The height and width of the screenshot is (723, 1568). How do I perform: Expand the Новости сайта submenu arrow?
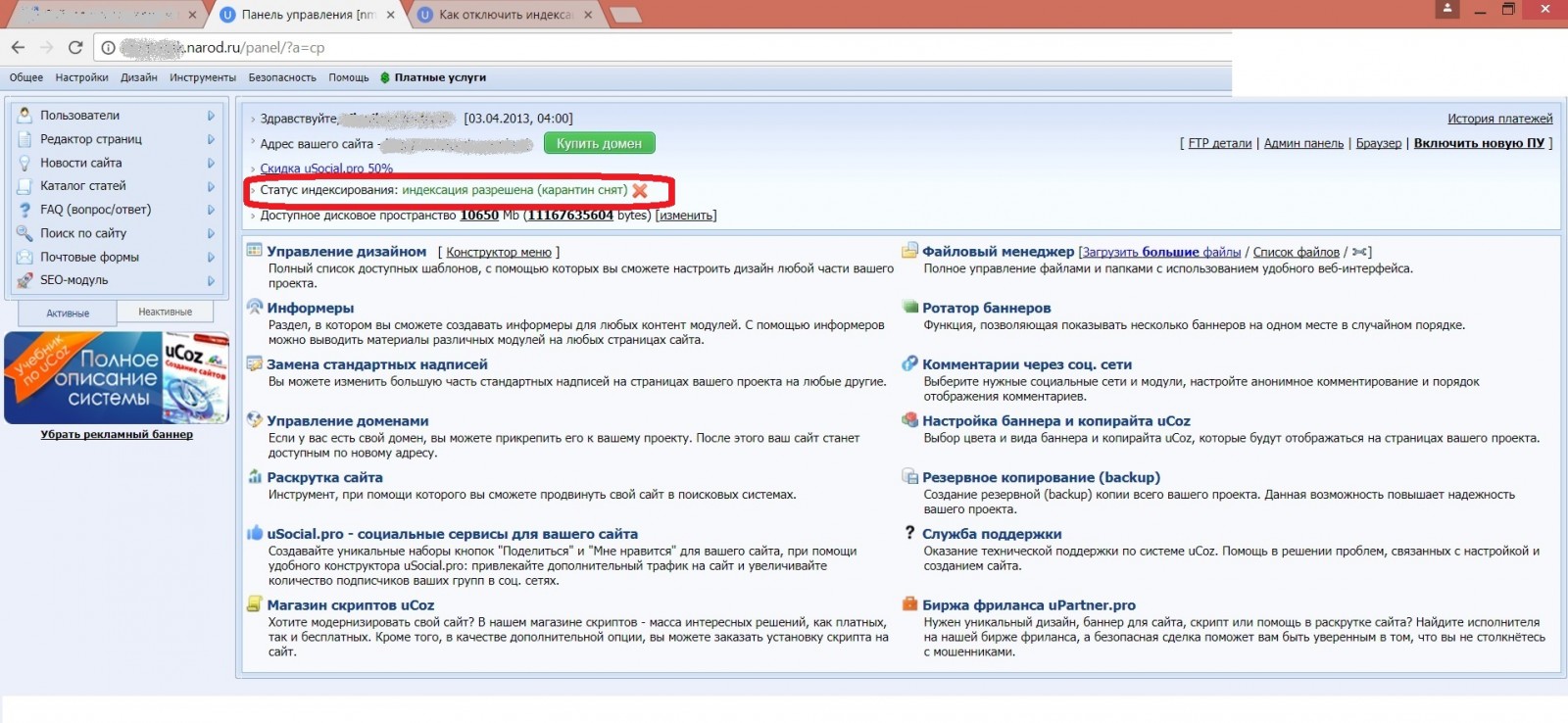point(211,163)
